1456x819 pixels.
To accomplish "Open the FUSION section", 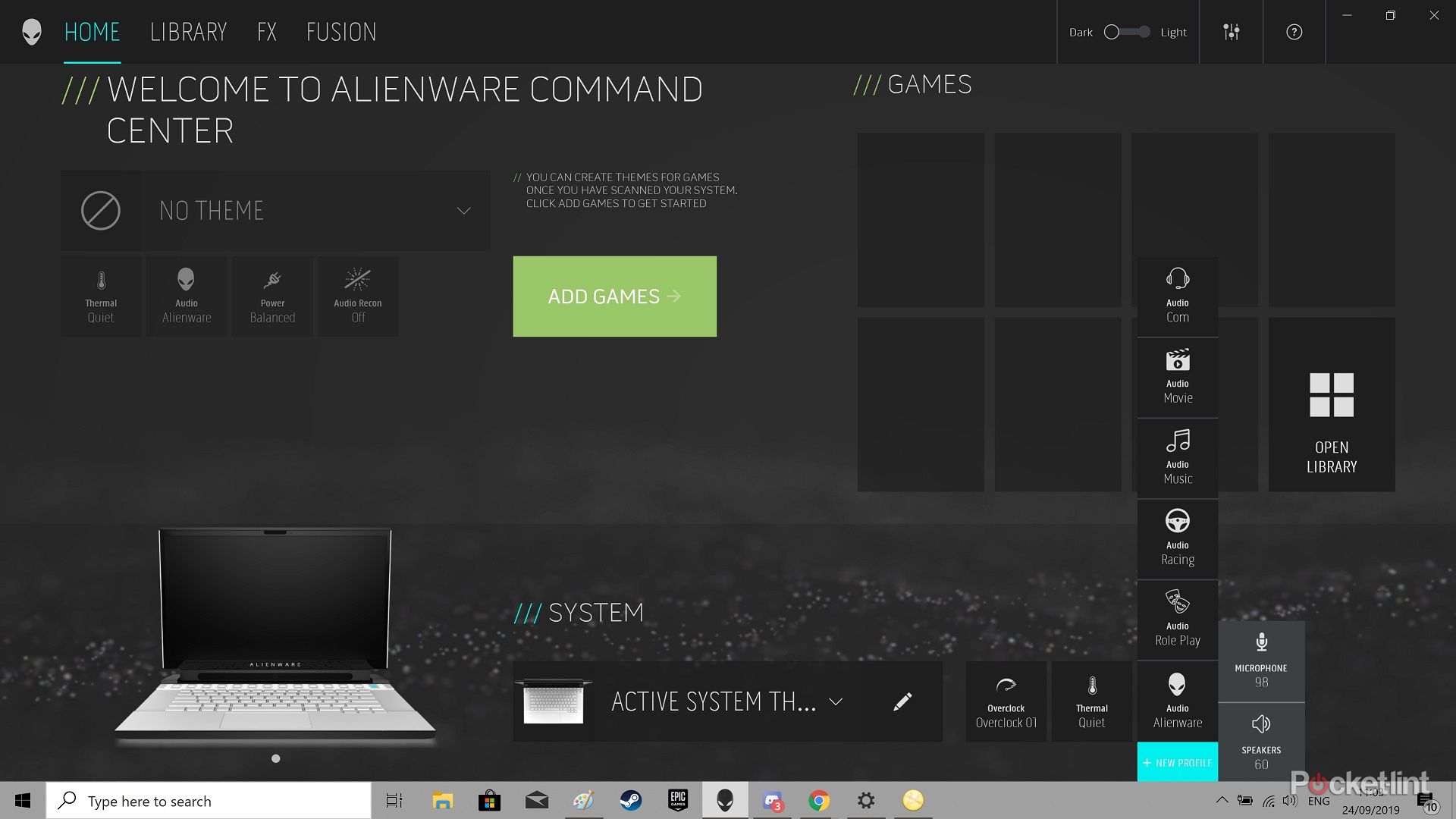I will pos(341,32).
